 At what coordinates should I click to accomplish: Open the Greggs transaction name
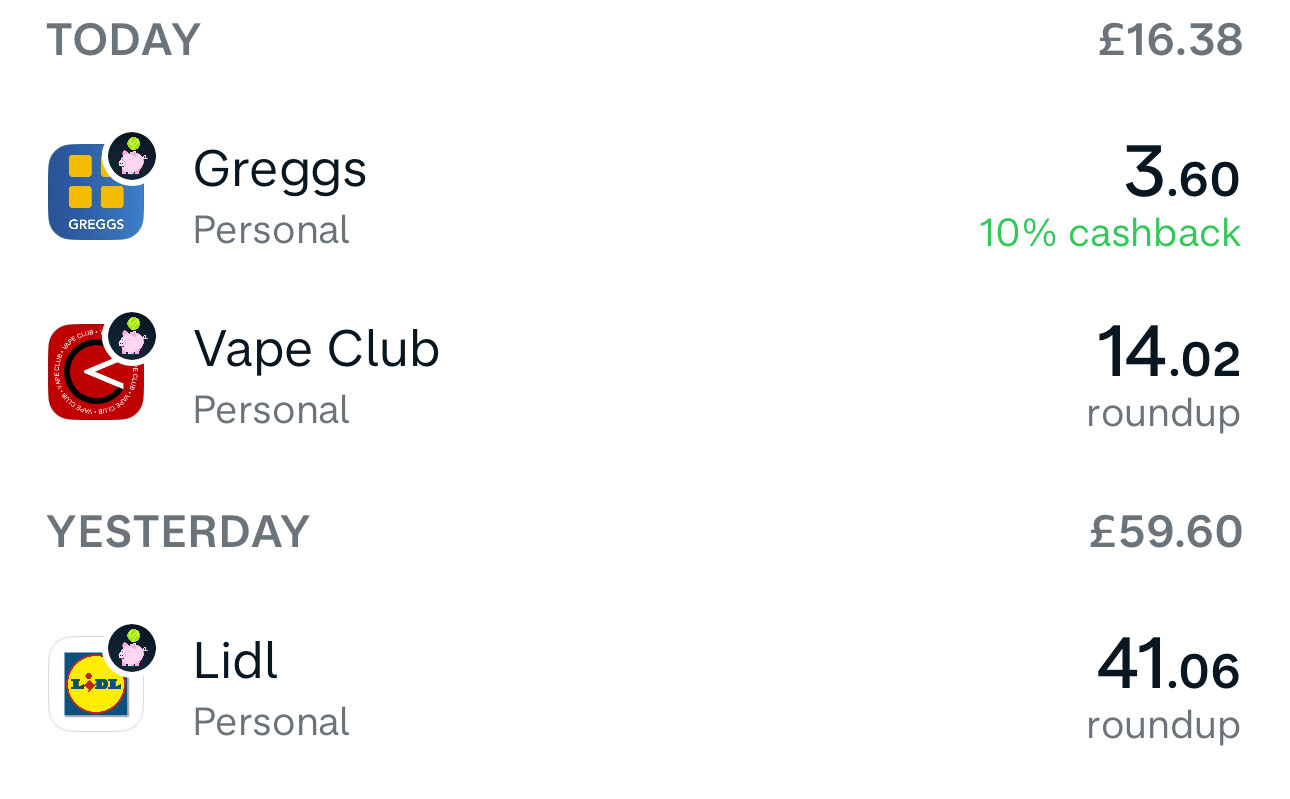[x=280, y=169]
